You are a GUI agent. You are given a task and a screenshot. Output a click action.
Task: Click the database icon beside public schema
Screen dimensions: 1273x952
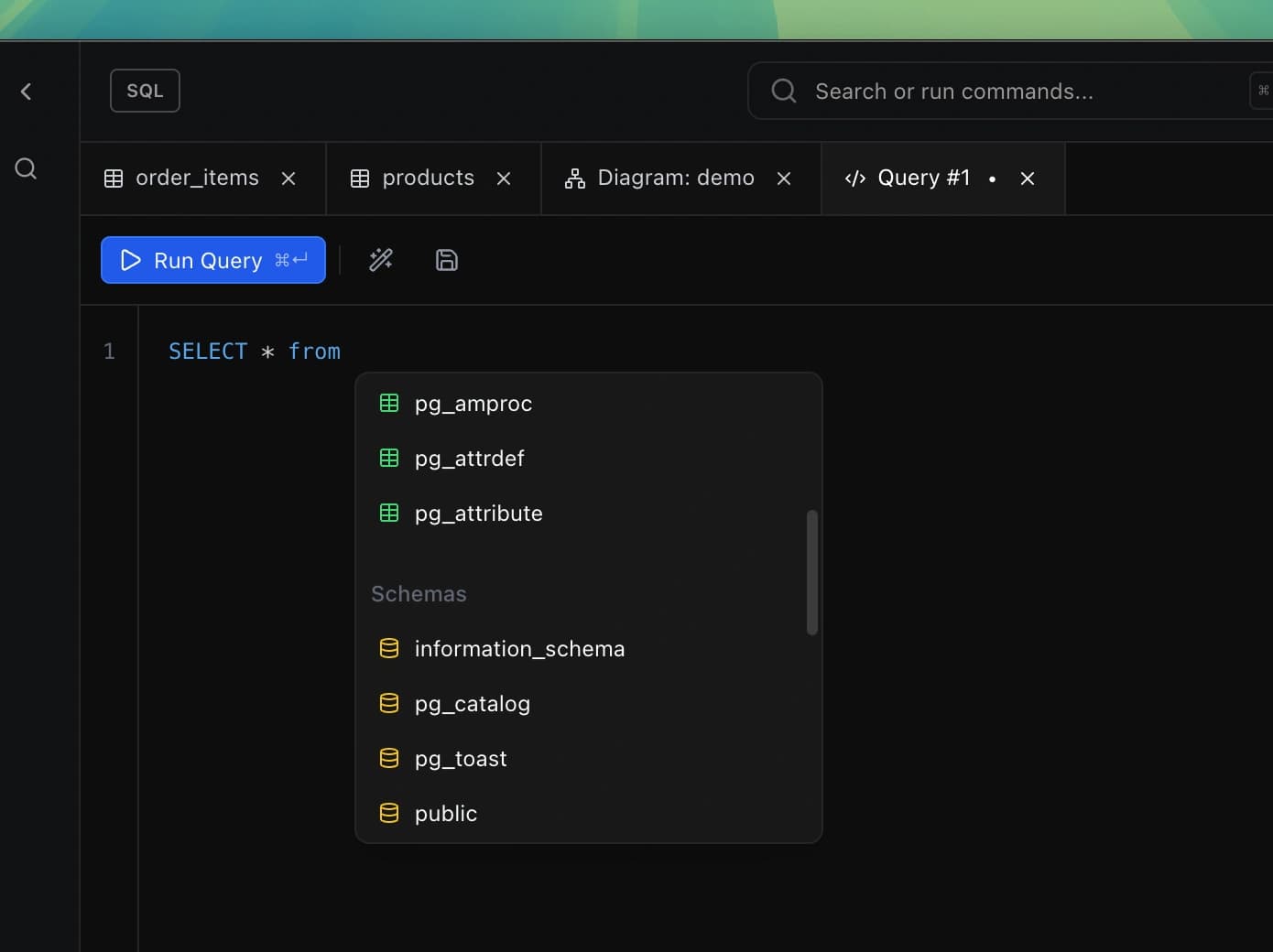tap(388, 812)
